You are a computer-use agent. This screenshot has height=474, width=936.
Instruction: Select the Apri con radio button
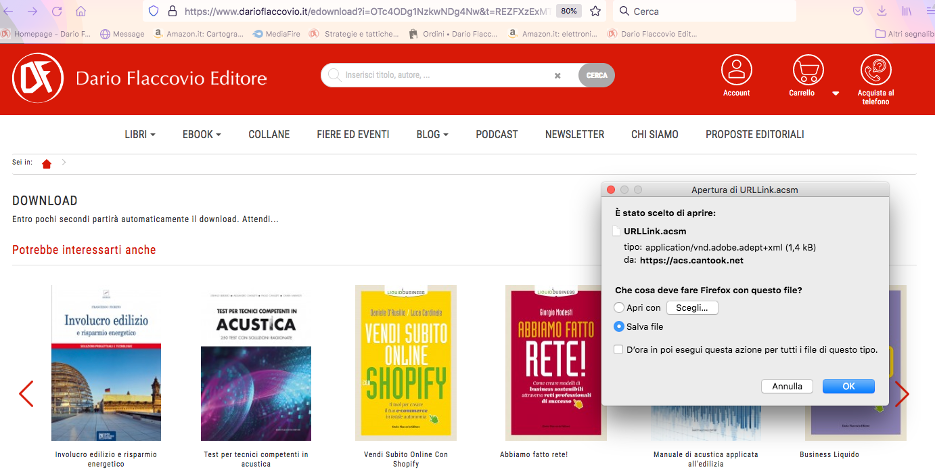pyautogui.click(x=619, y=308)
